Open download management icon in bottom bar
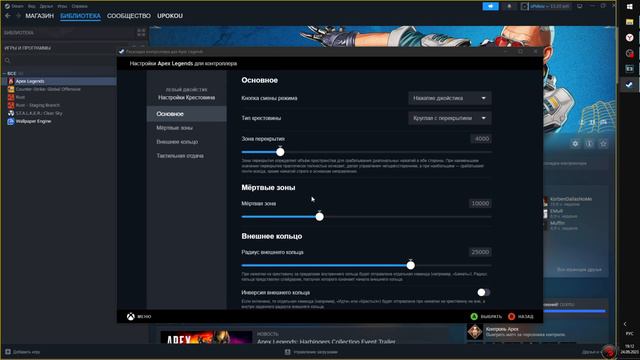 (287, 351)
